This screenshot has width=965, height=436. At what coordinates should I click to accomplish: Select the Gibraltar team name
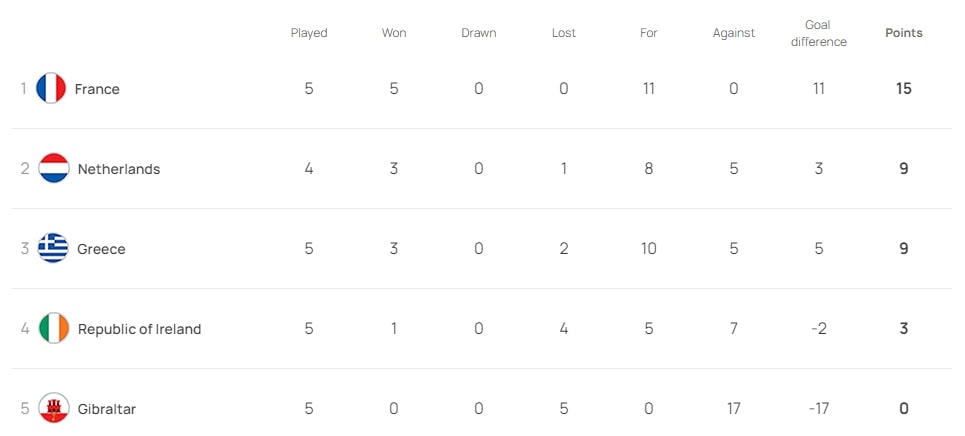click(107, 409)
